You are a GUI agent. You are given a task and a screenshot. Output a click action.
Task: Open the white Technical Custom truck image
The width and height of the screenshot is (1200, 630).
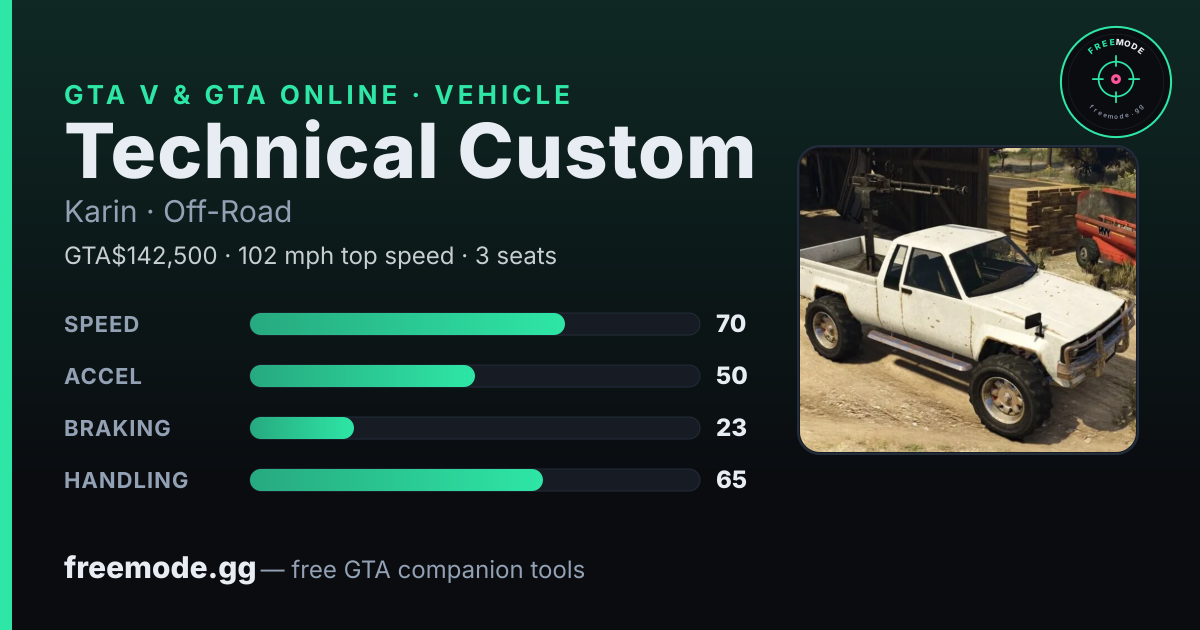click(968, 300)
